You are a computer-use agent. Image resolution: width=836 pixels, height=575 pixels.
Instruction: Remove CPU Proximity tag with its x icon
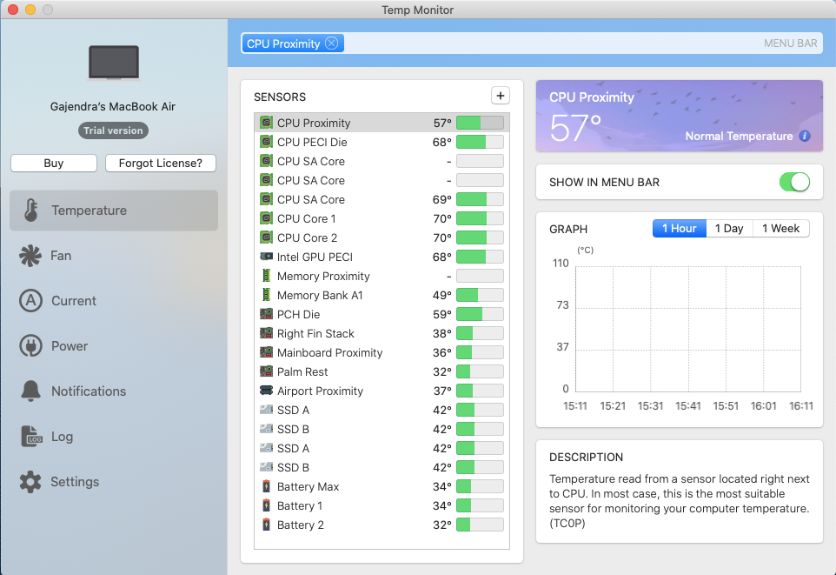pos(332,43)
